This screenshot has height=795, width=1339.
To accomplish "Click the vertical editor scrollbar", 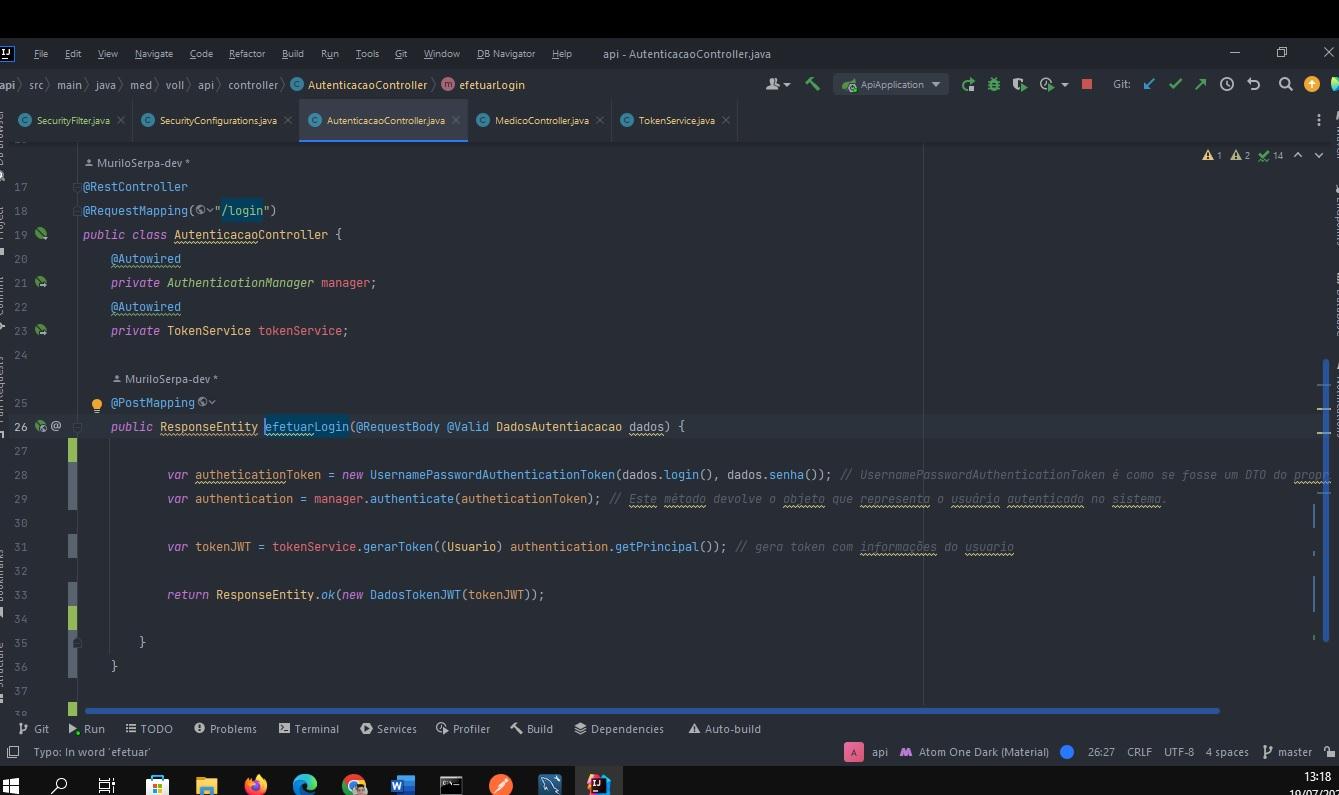I will point(1328,500).
